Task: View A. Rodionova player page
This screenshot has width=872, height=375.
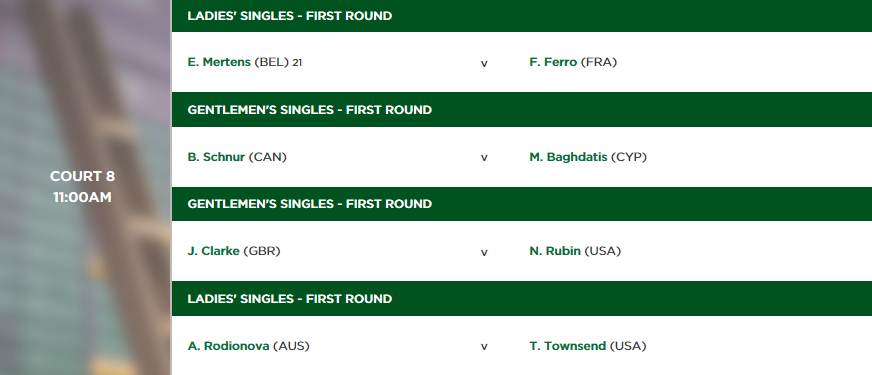Action: pos(229,346)
